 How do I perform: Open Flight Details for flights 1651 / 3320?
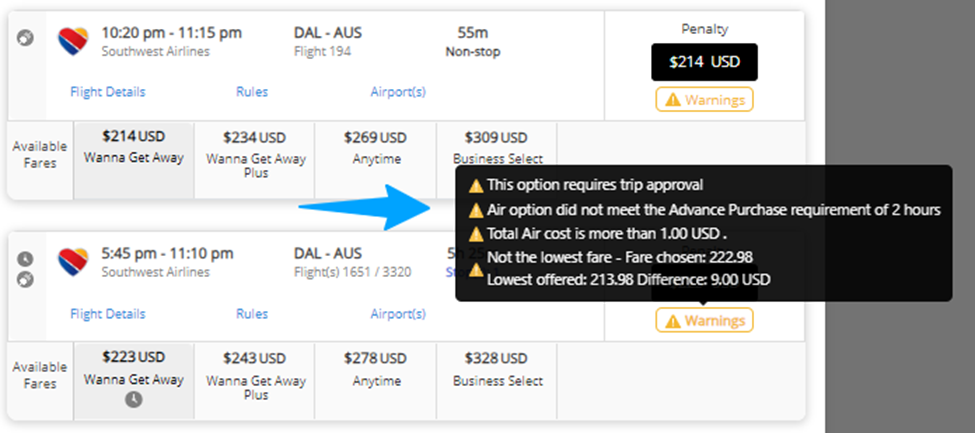pyautogui.click(x=108, y=314)
